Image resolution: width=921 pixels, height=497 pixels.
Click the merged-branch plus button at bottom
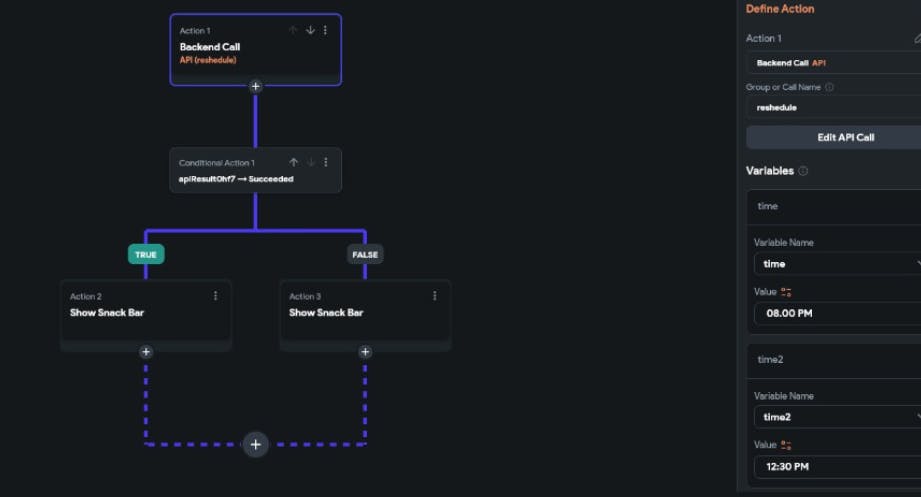coord(256,445)
